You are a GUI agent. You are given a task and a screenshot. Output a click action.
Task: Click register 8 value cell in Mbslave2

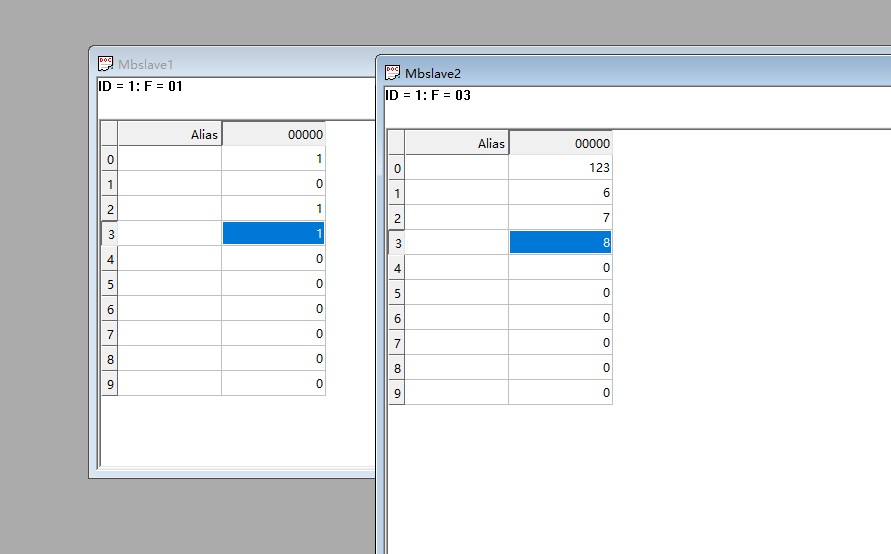coord(560,368)
